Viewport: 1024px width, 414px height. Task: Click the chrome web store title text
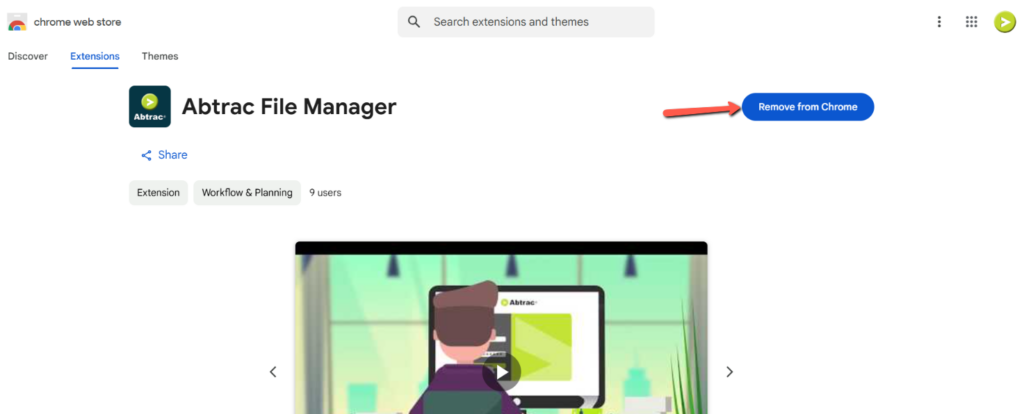[x=77, y=22]
